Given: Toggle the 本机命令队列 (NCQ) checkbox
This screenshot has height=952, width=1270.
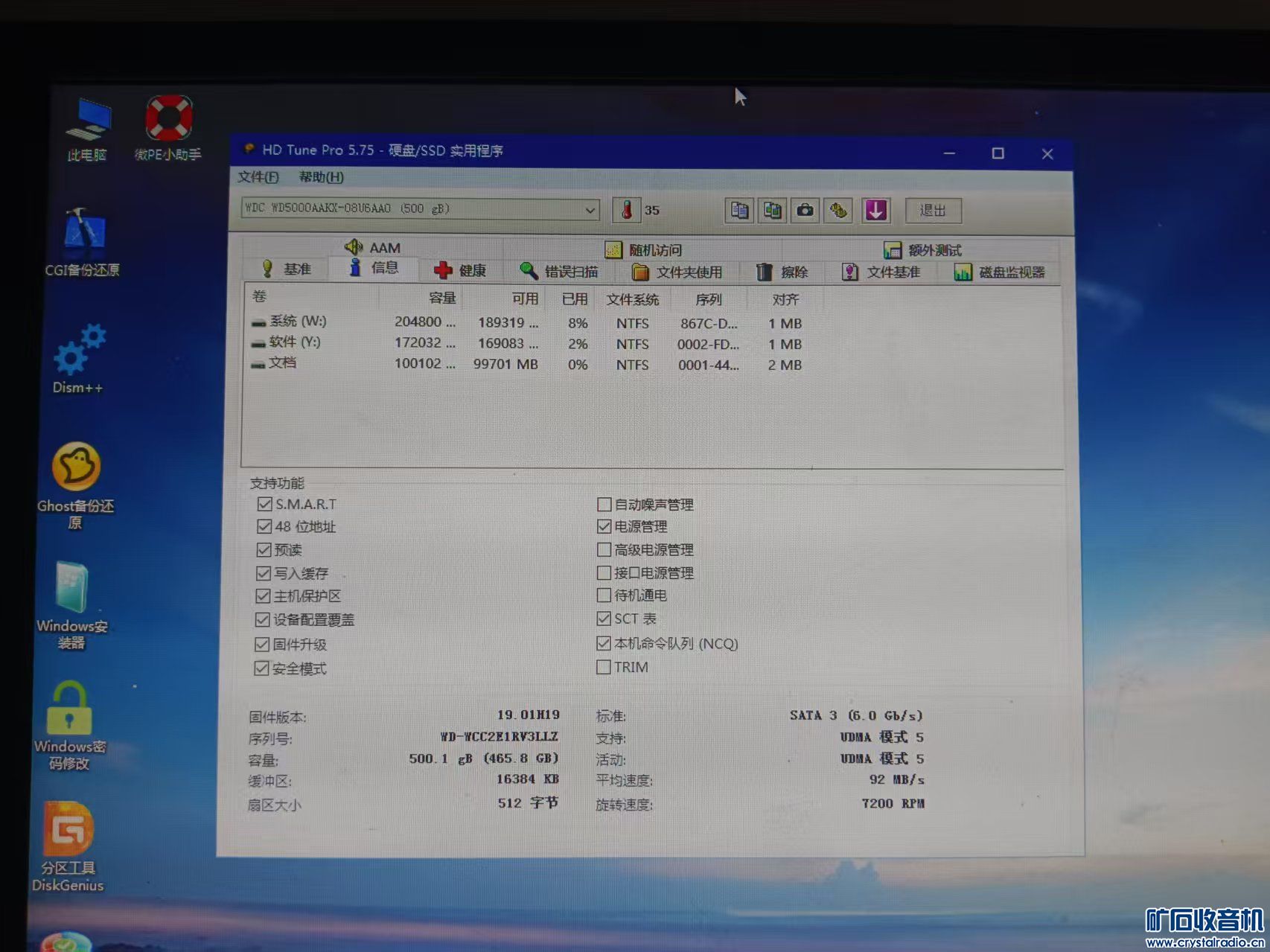Looking at the screenshot, I should pyautogui.click(x=604, y=643).
